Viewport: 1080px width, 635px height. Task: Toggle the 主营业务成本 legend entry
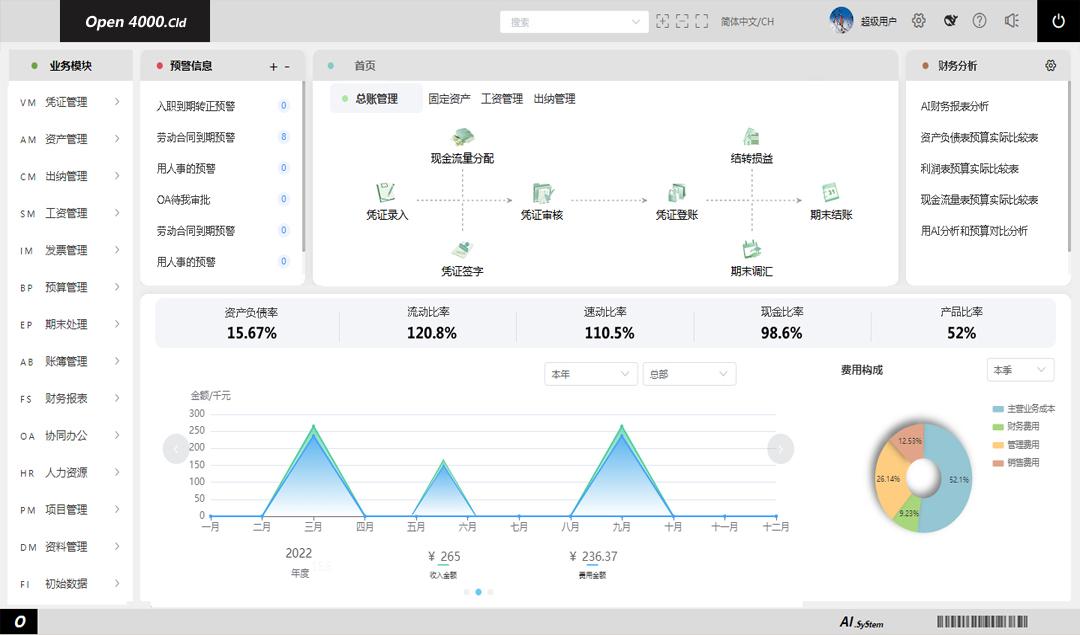pos(1024,408)
